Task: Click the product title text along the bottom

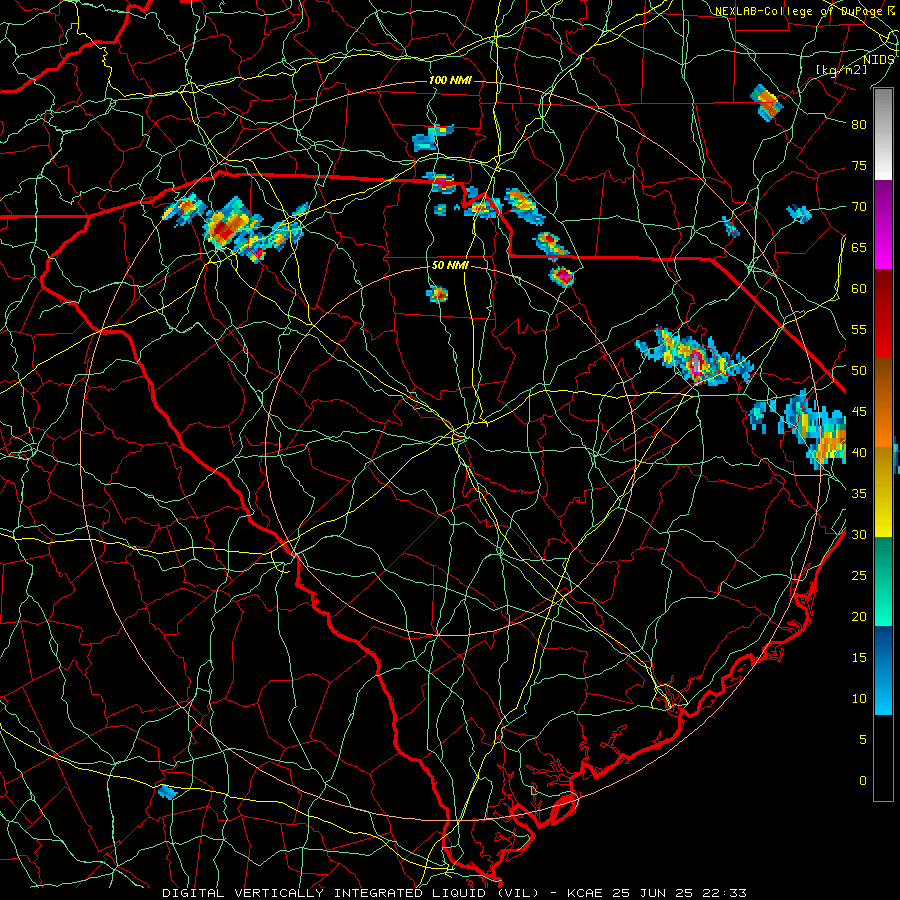Action: click(455, 893)
